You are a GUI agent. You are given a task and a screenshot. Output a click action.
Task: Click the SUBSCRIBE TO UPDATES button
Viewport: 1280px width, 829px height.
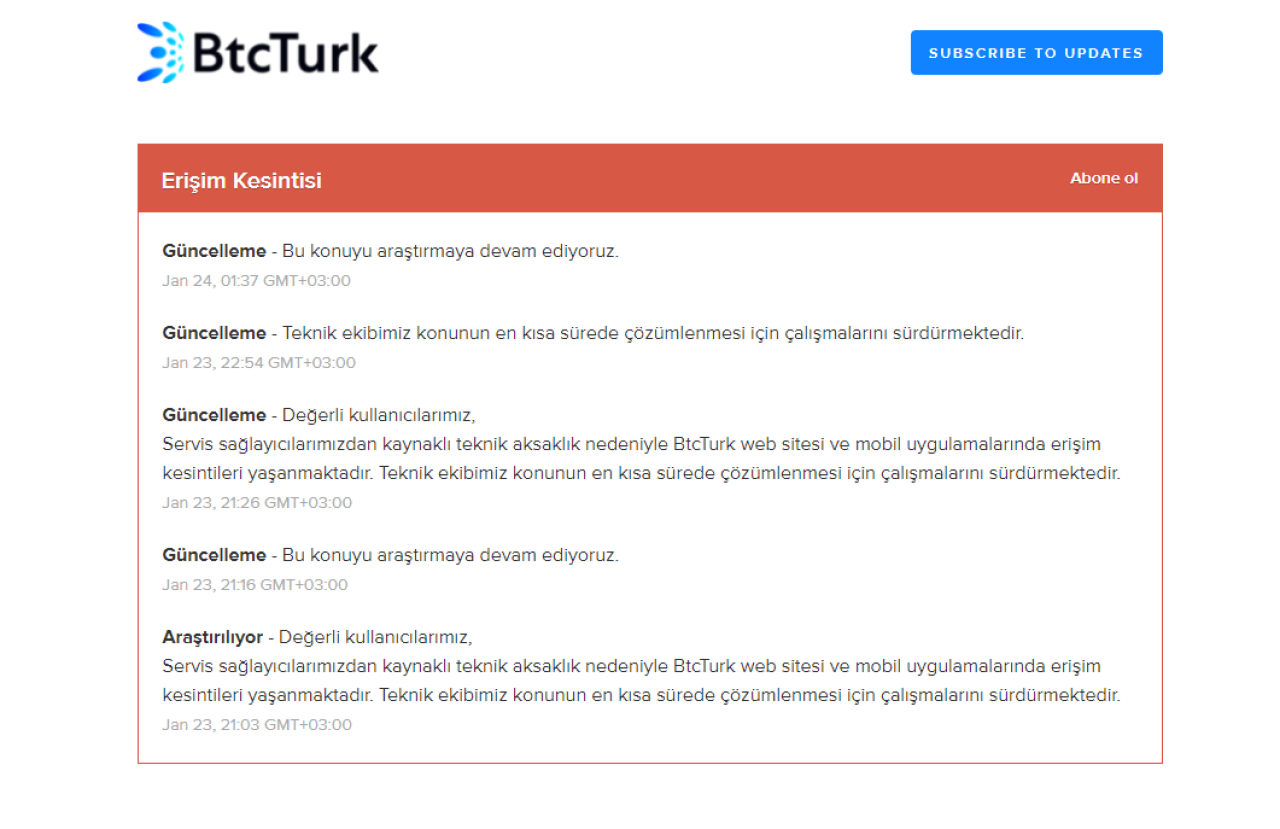click(x=1036, y=52)
